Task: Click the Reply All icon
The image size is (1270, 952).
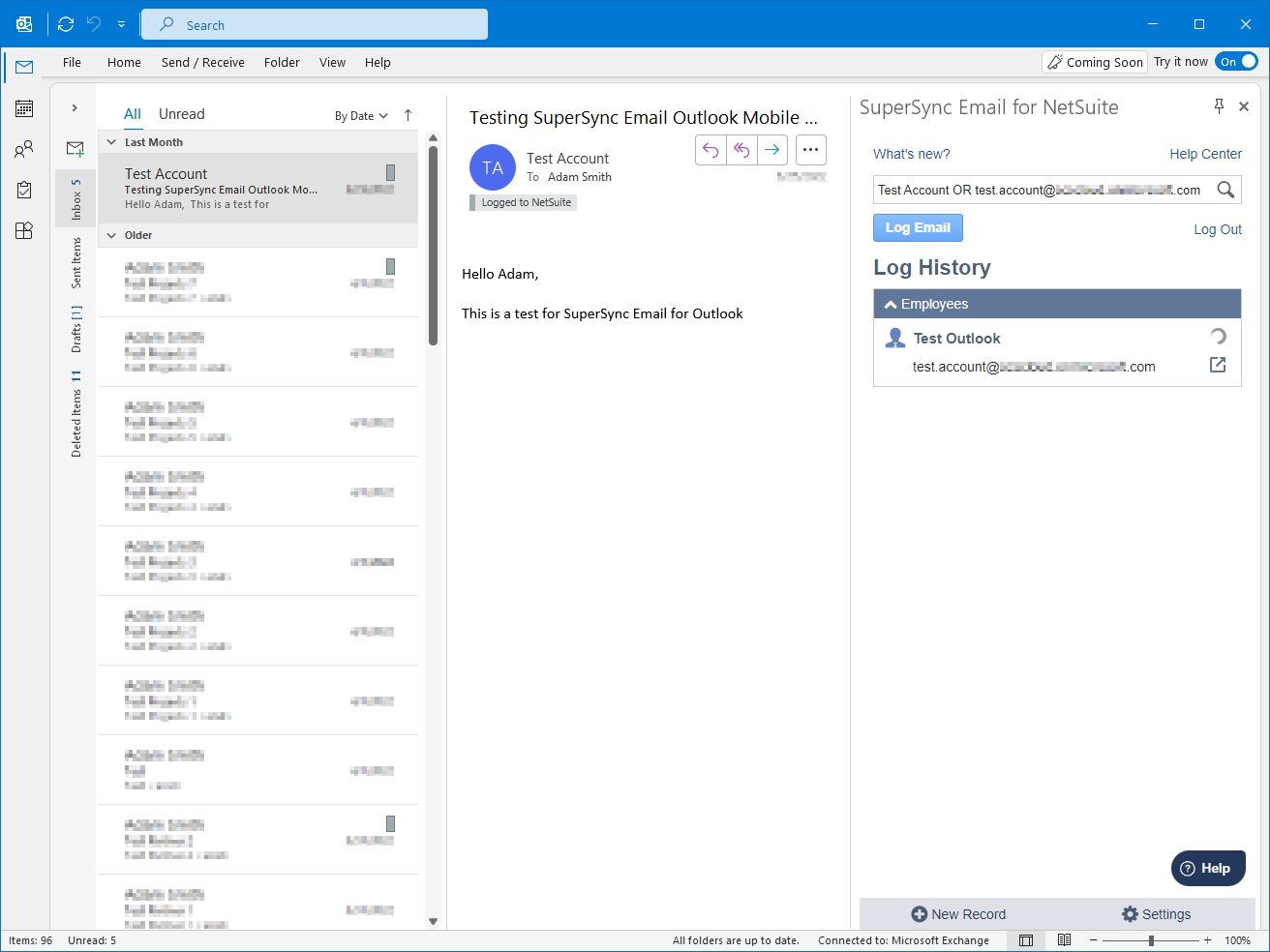Action: click(x=741, y=150)
